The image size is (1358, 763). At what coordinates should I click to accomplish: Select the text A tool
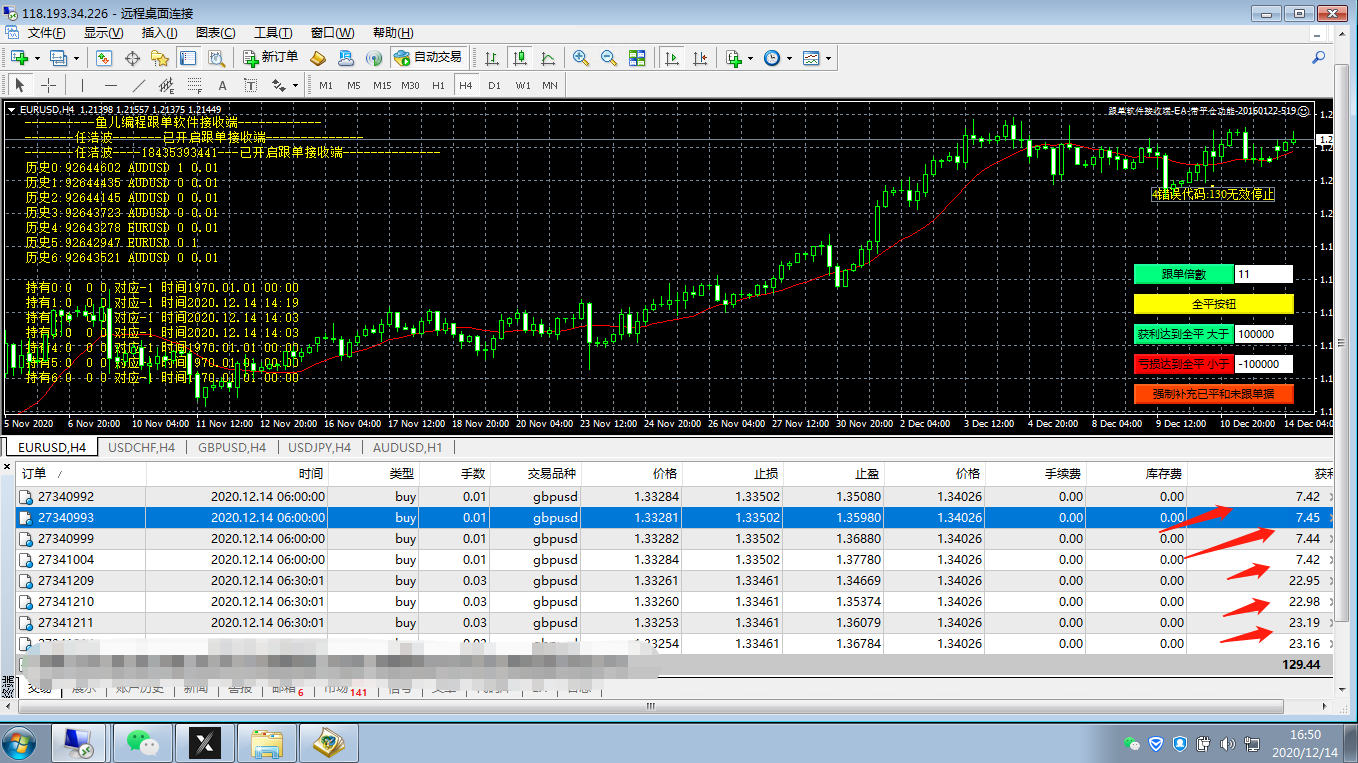coord(222,85)
